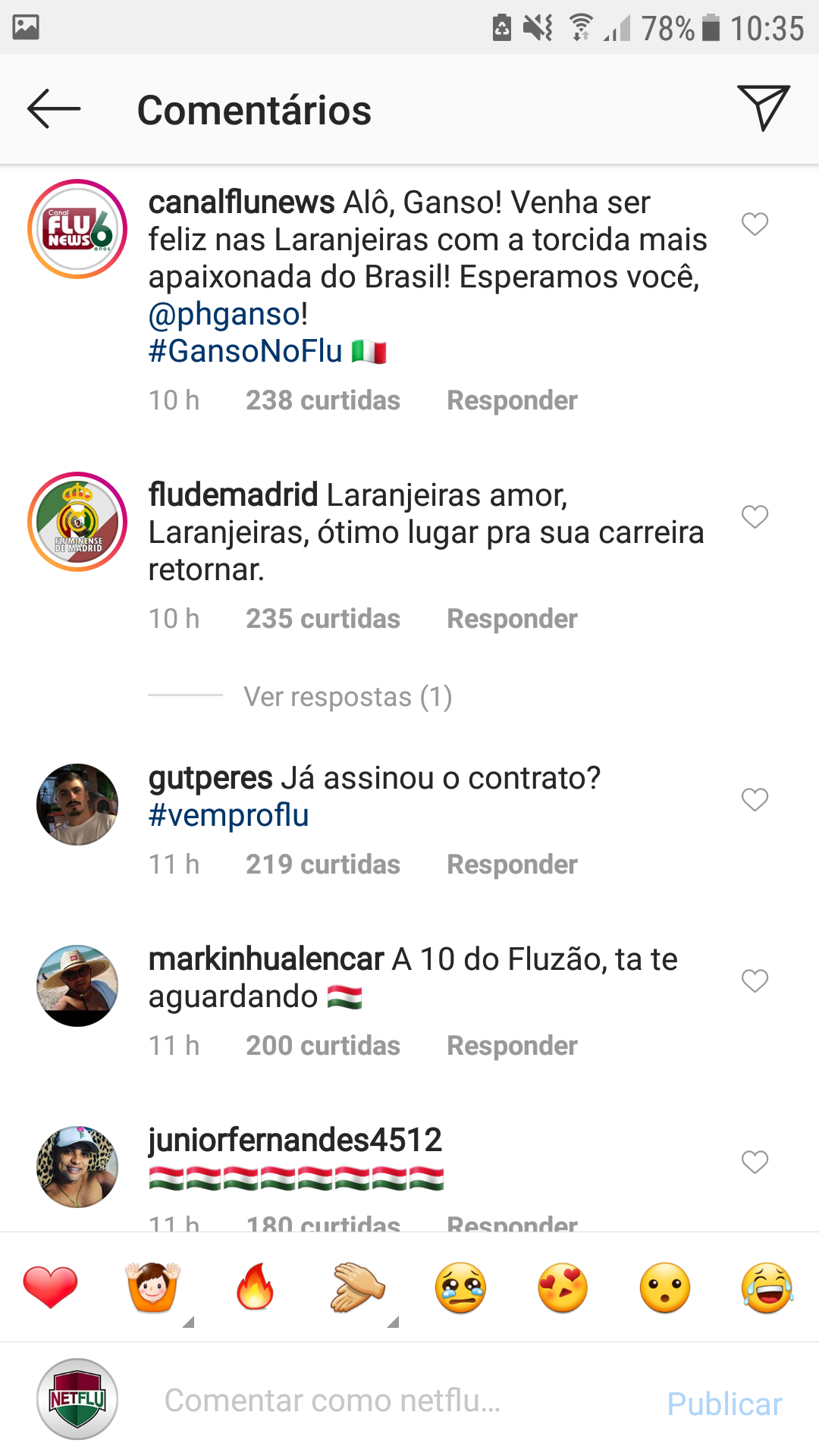Insert the fire emoji
Image resolution: width=819 pixels, height=1456 pixels.
click(255, 1287)
